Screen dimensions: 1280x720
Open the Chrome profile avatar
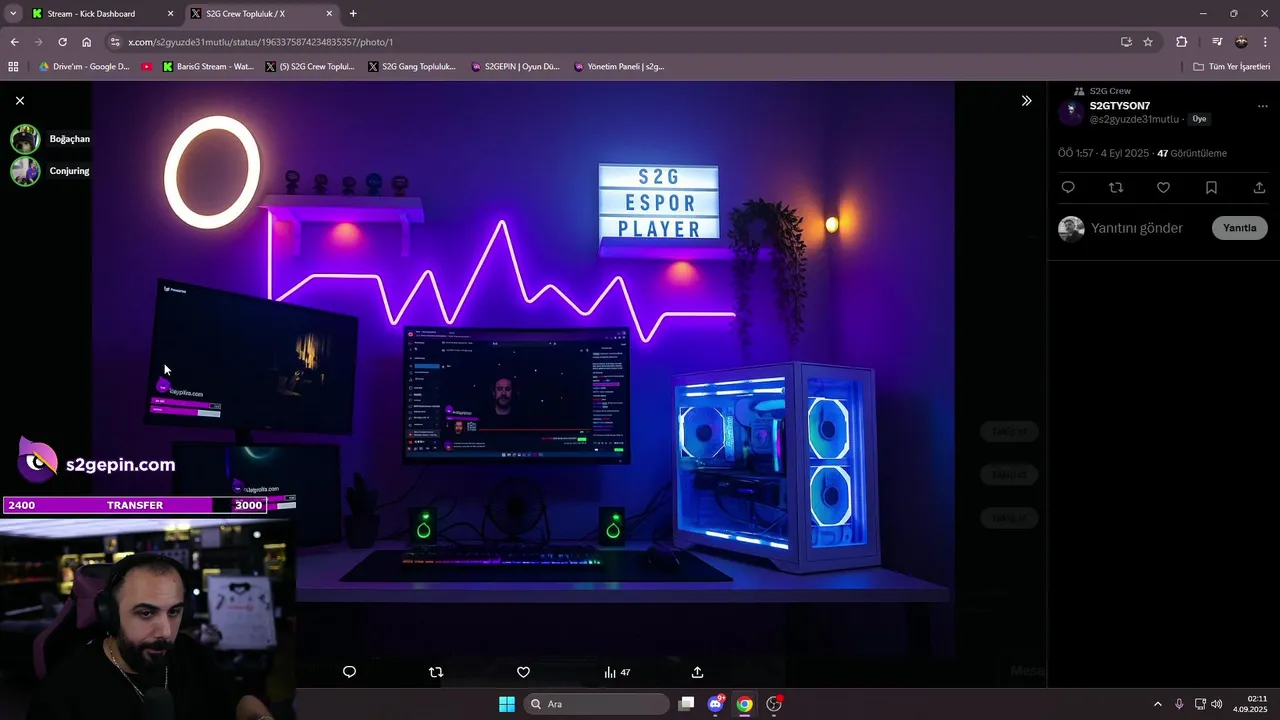[x=1241, y=42]
